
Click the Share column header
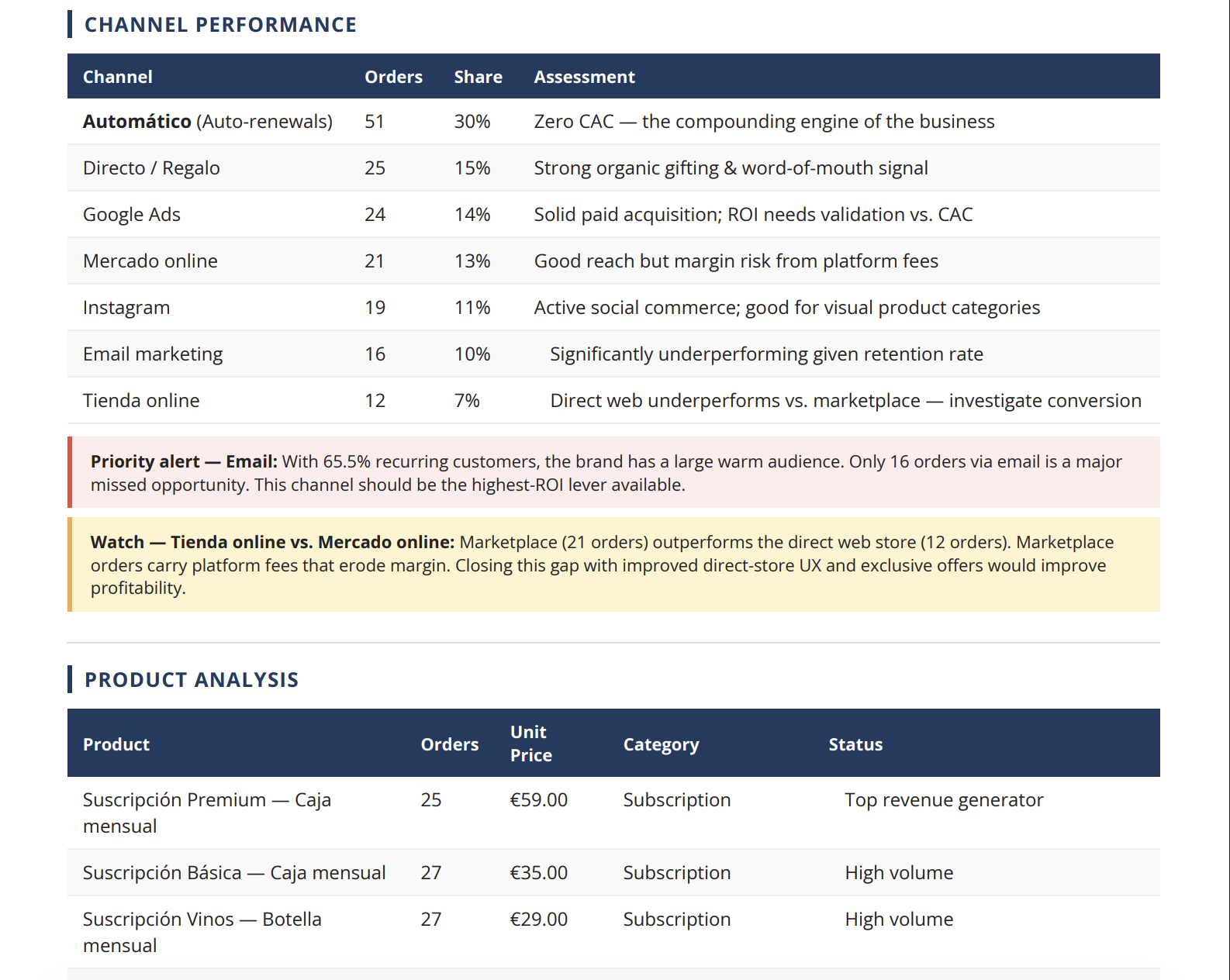click(478, 77)
